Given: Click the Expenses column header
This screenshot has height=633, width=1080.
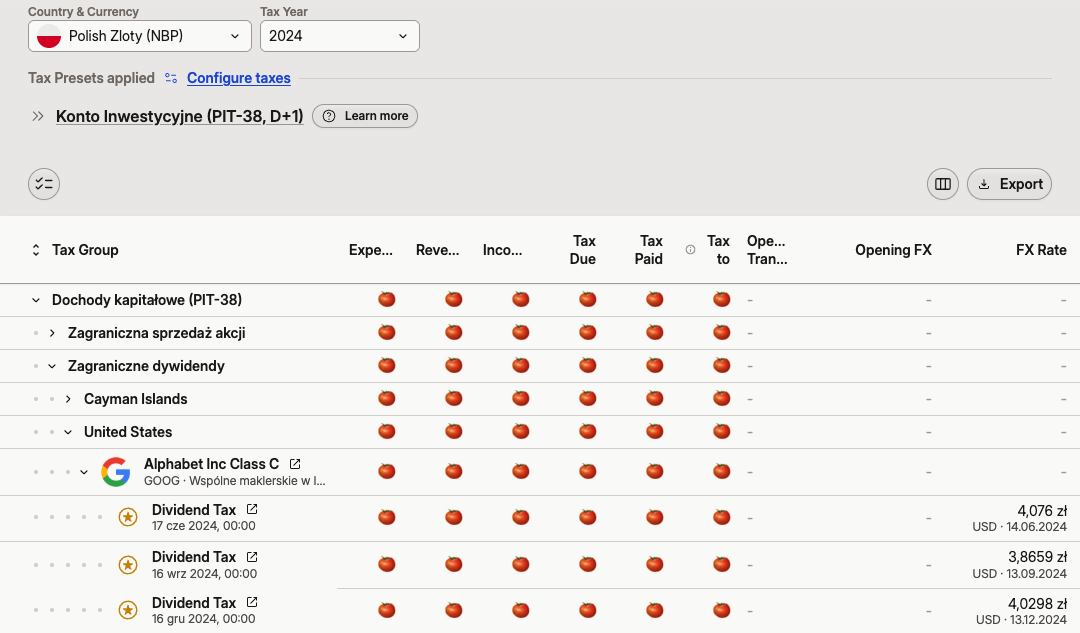Looking at the screenshot, I should pyautogui.click(x=371, y=250).
